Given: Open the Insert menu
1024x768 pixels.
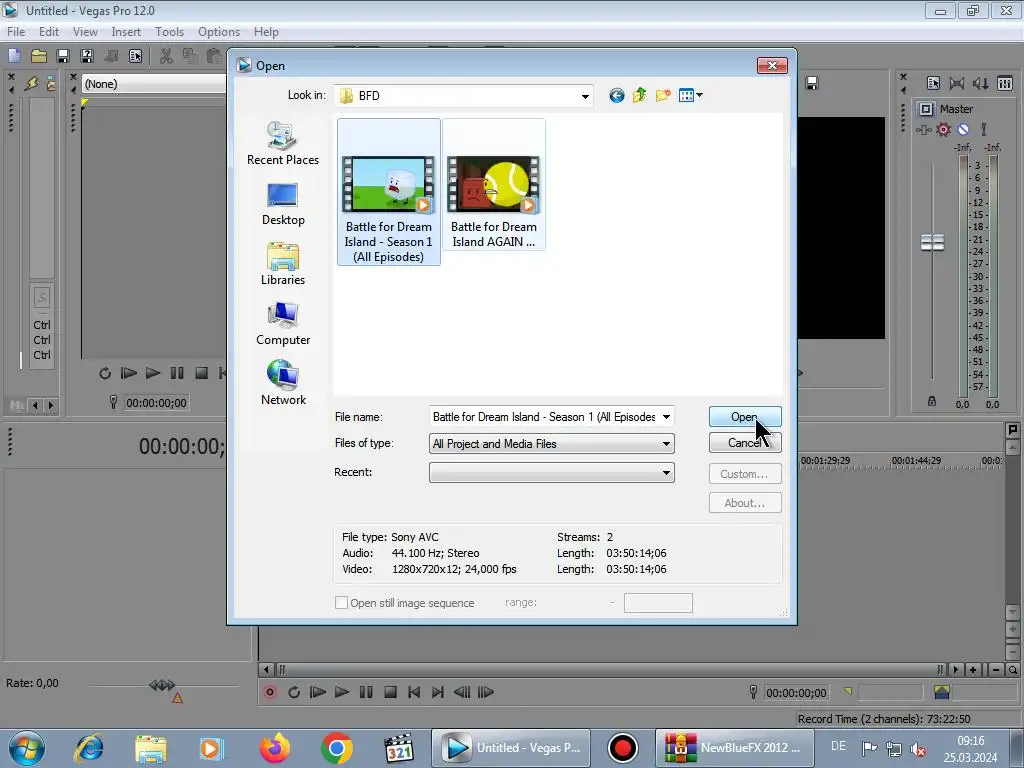Looking at the screenshot, I should pos(126,32).
